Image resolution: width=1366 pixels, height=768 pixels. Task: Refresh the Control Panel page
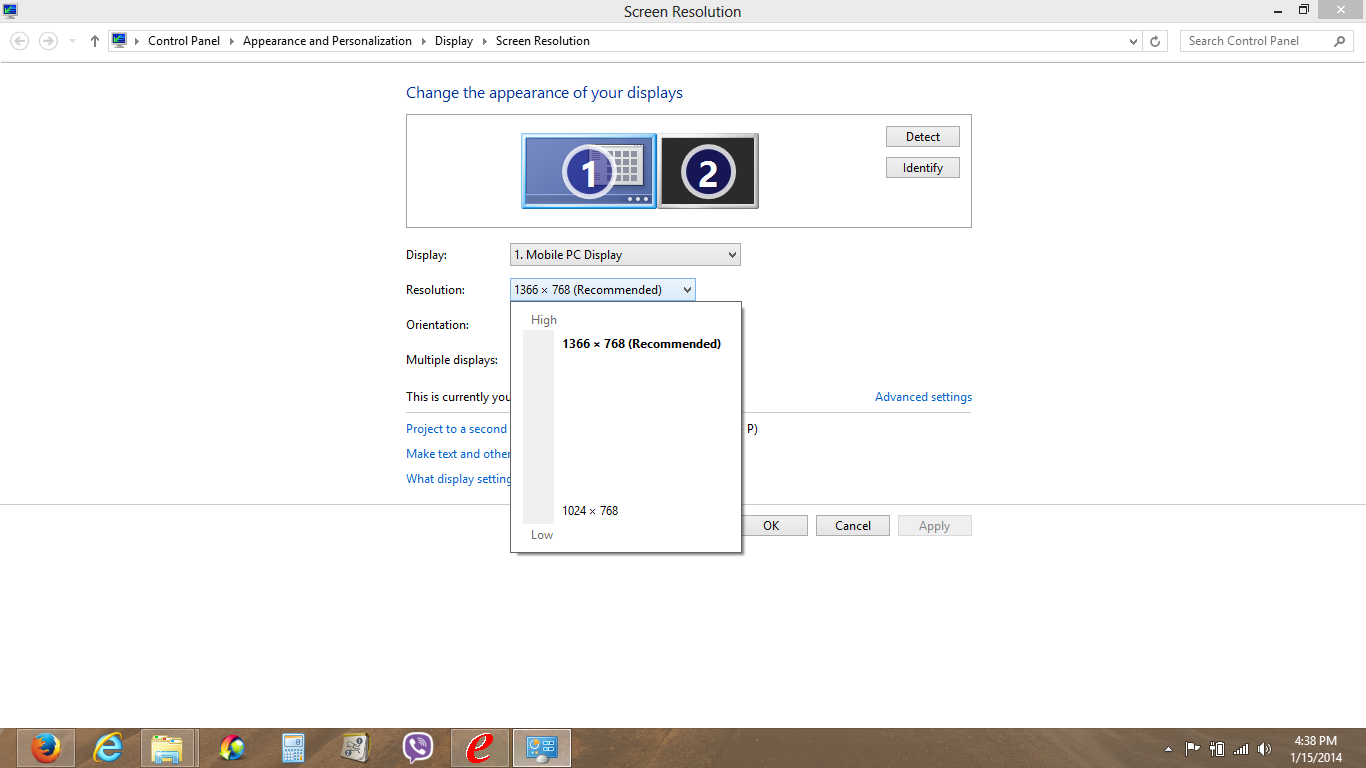click(x=1155, y=42)
